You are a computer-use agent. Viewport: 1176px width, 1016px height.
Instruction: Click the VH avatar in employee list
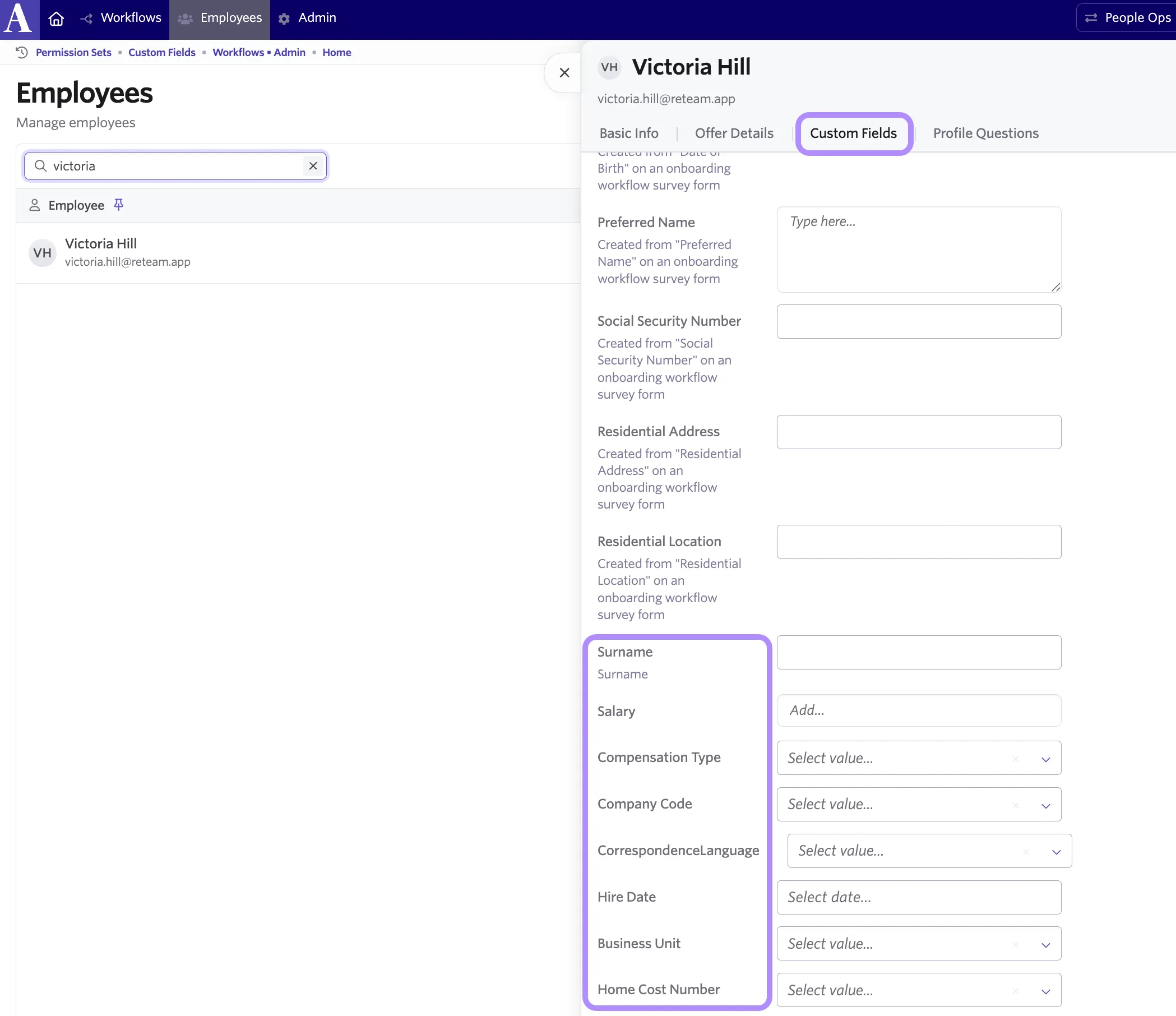[42, 252]
